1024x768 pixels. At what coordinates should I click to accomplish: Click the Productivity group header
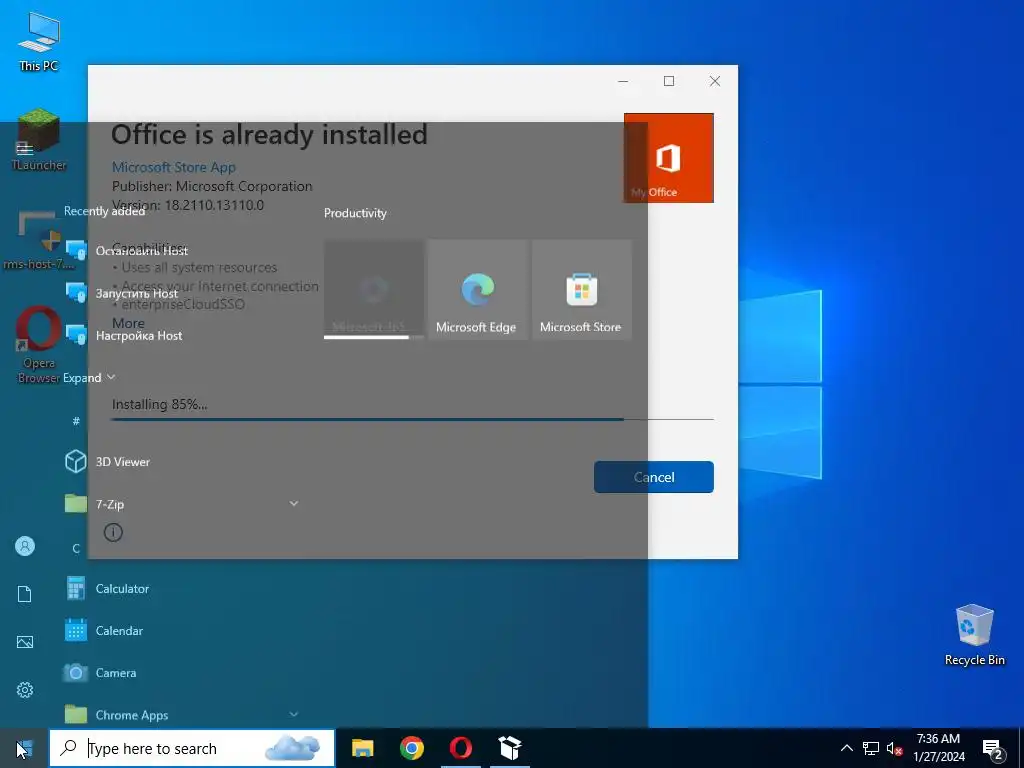point(355,213)
